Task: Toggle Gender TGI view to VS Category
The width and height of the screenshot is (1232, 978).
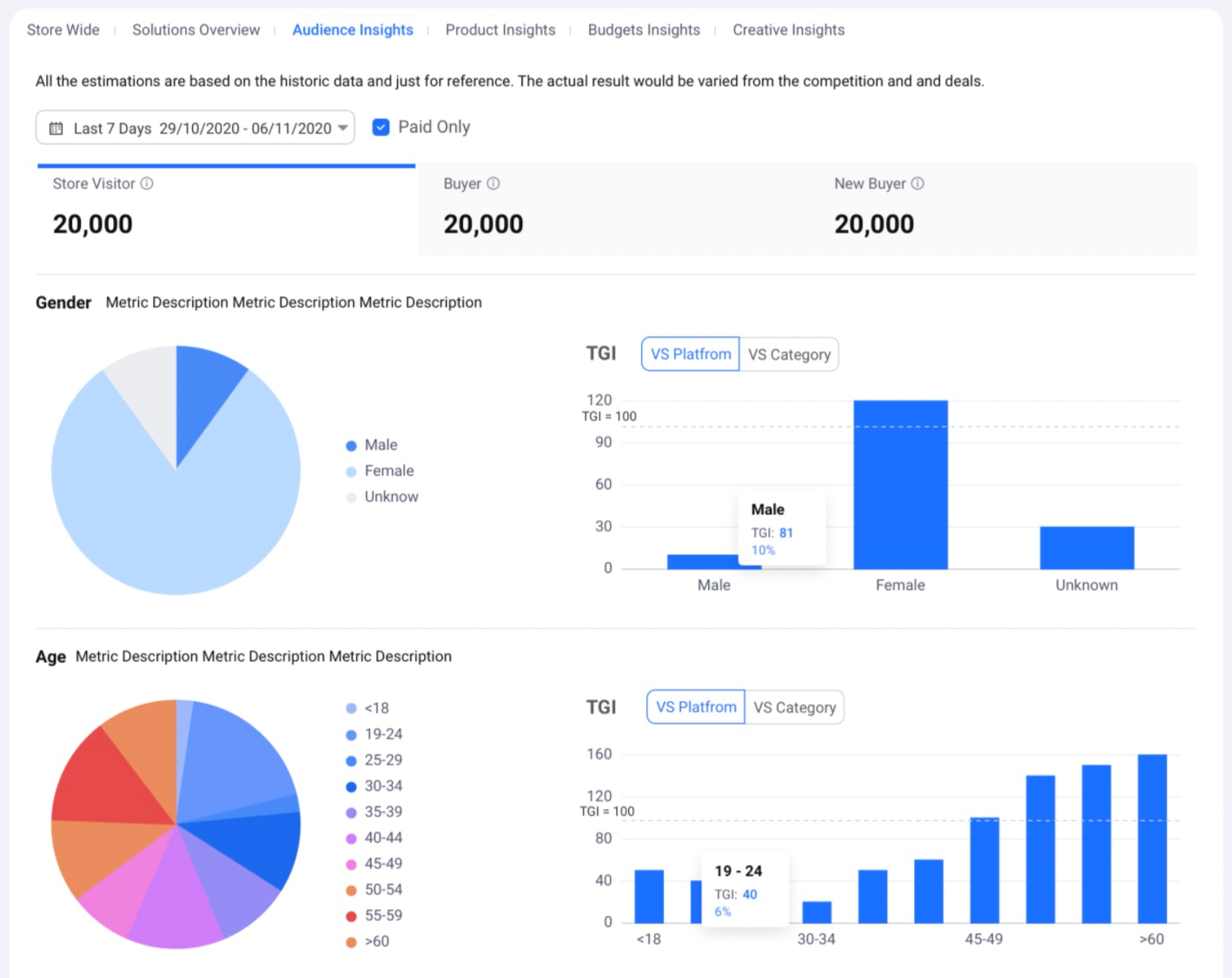Action: [788, 354]
